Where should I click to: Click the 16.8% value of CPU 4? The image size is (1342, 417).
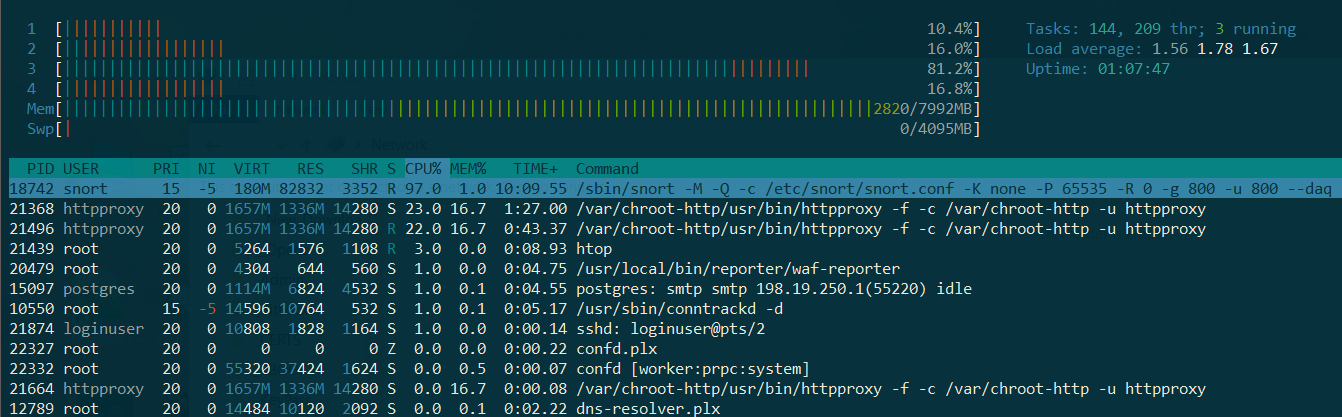(950, 88)
